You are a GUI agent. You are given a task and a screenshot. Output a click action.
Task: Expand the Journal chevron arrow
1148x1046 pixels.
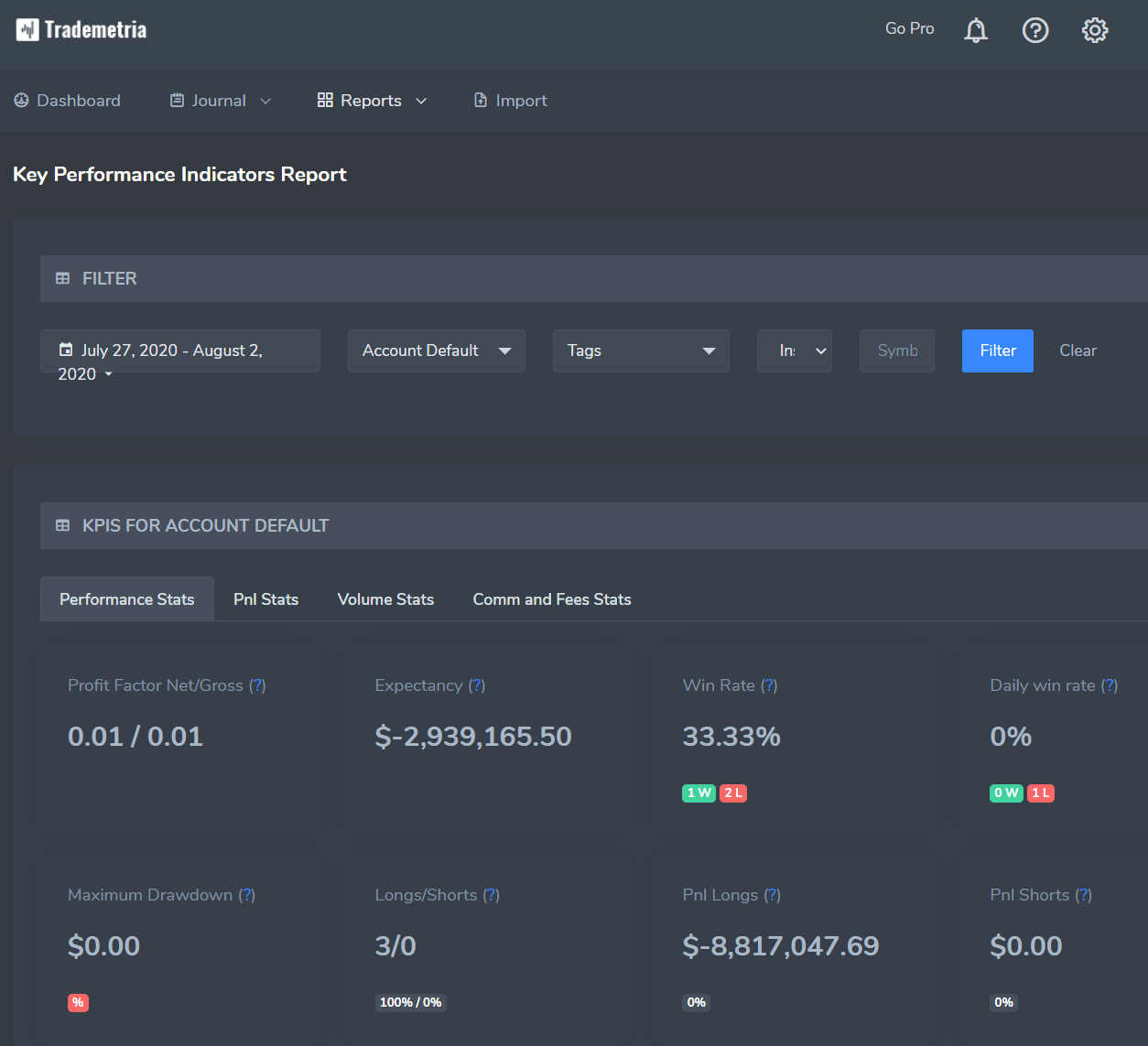(265, 101)
